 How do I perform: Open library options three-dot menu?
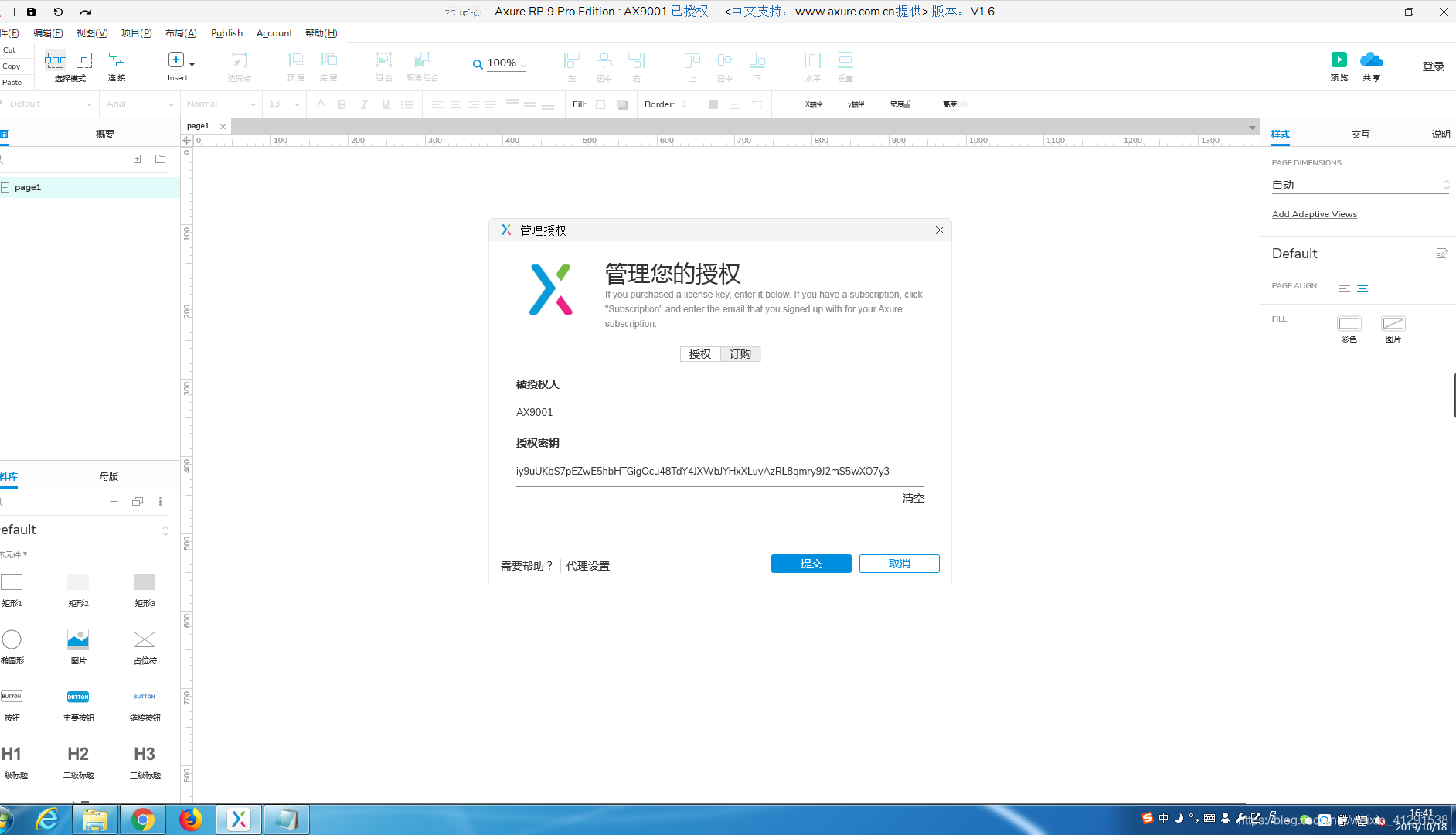point(160,501)
